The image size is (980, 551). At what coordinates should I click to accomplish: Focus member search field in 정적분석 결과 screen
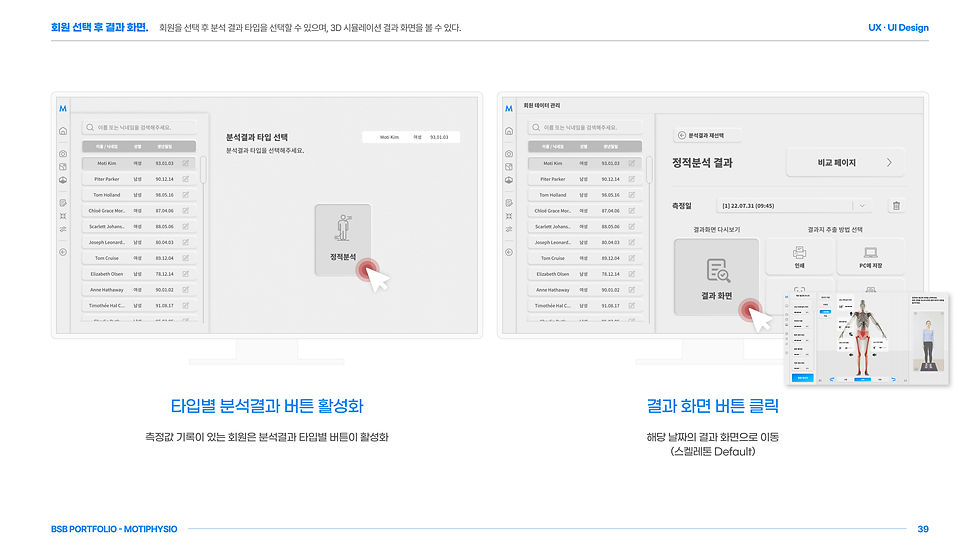point(584,127)
